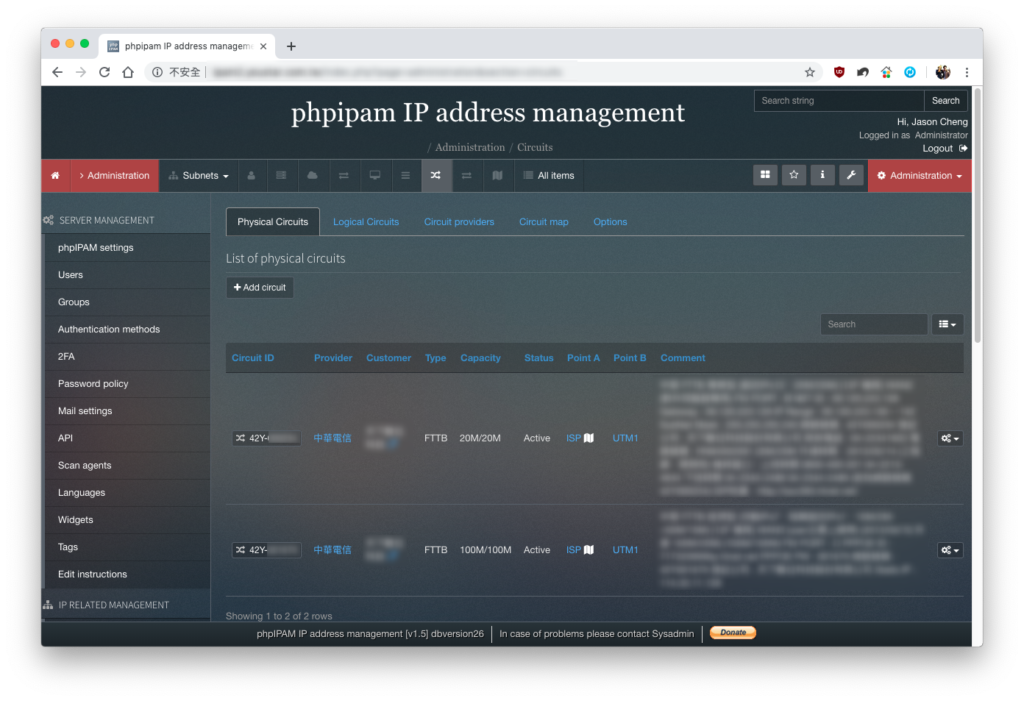Open the dashboard grid icon button
Image resolution: width=1024 pixels, height=701 pixels.
[x=765, y=175]
